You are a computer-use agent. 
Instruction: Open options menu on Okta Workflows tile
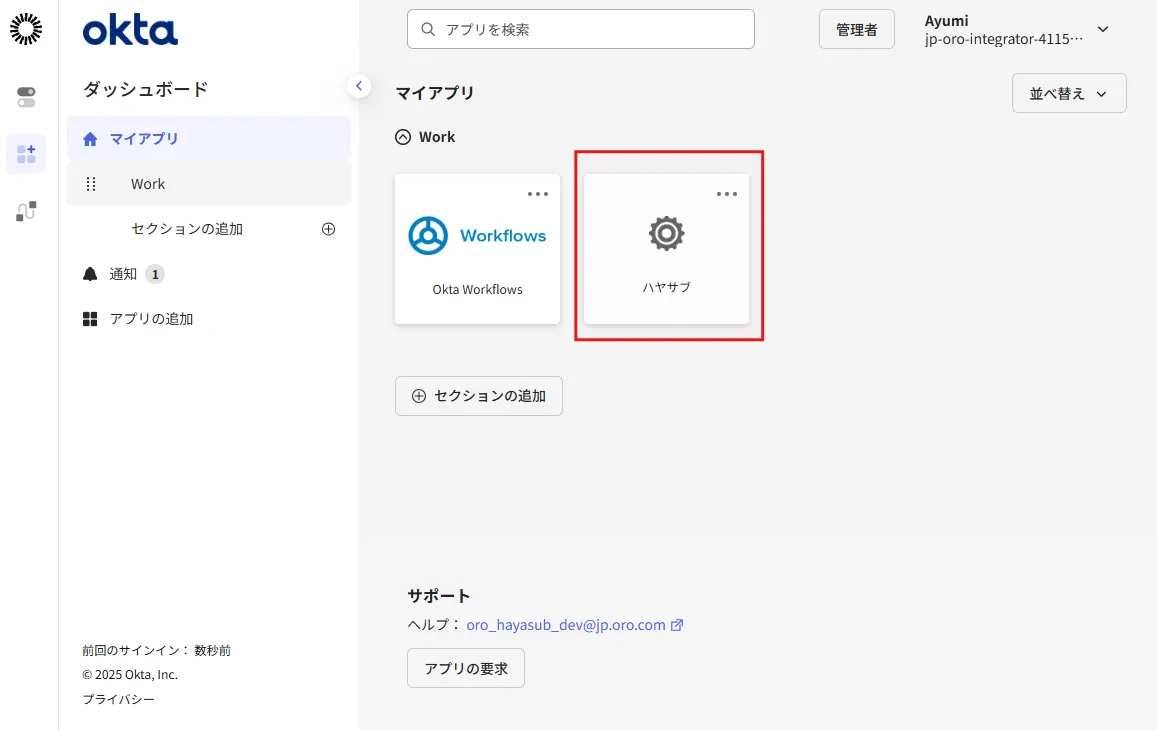(538, 194)
